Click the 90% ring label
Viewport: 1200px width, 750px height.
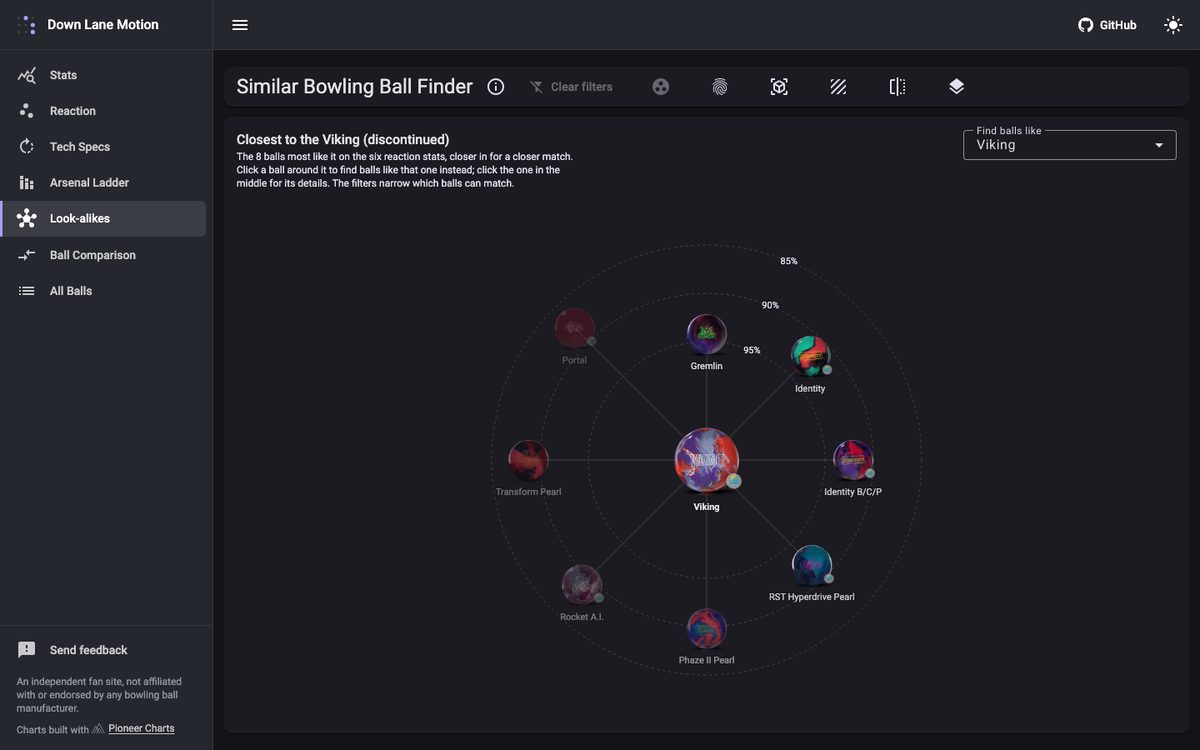coord(770,305)
